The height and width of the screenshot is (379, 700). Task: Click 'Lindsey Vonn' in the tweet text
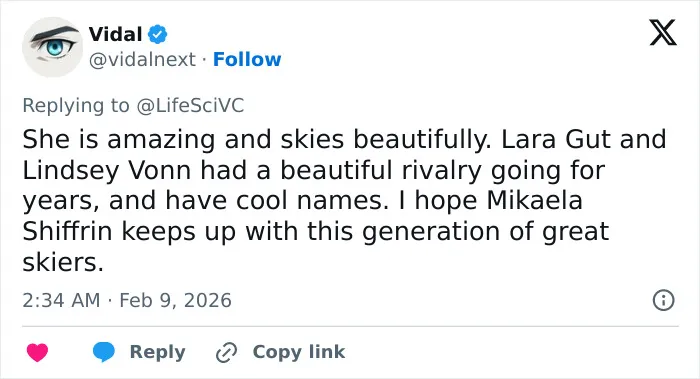(x=107, y=170)
